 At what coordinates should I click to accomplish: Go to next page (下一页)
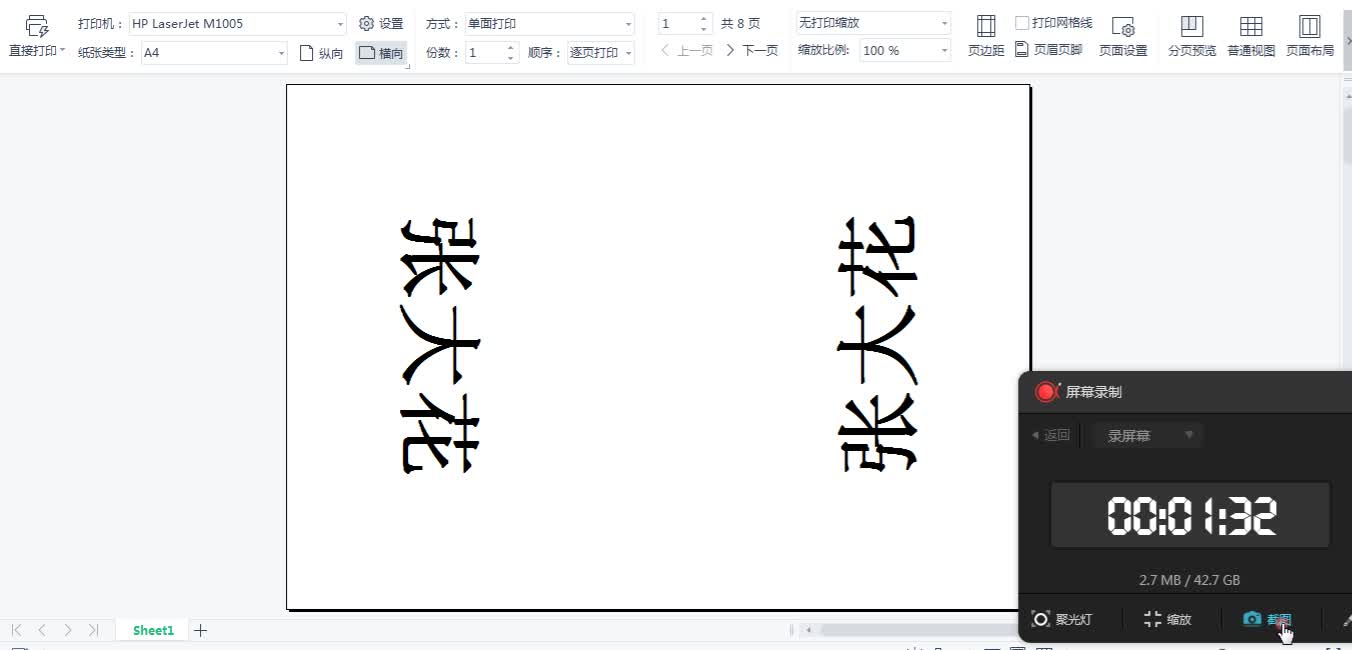[752, 50]
